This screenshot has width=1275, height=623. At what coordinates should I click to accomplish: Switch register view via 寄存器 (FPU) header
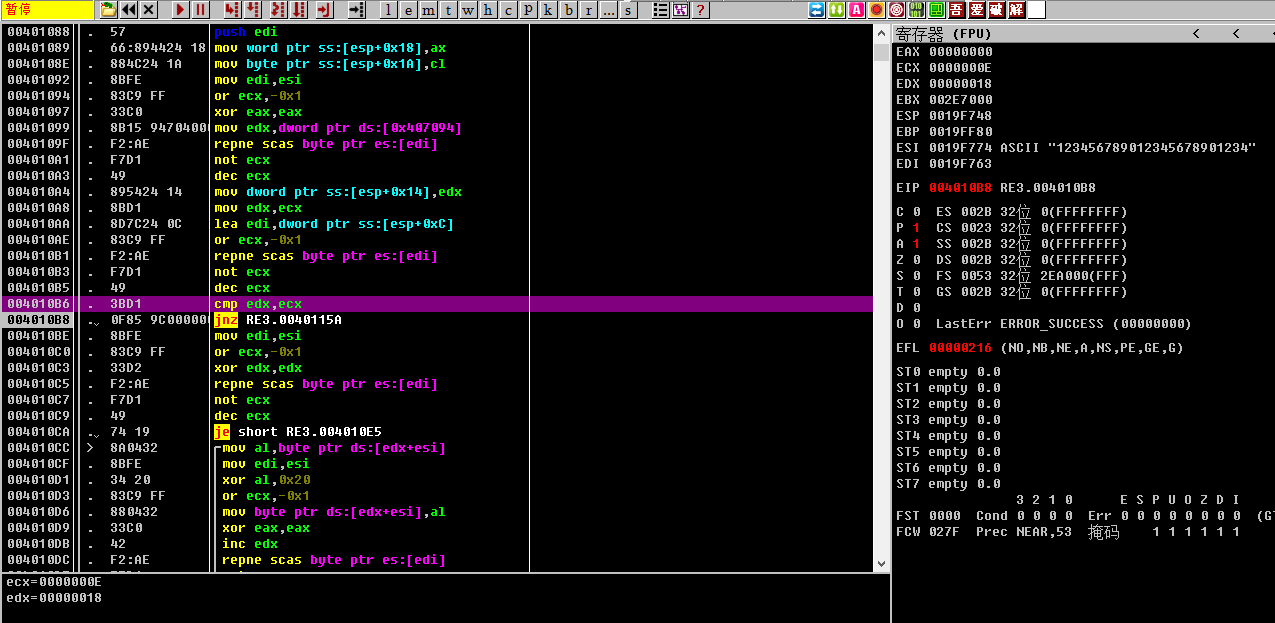click(x=944, y=33)
